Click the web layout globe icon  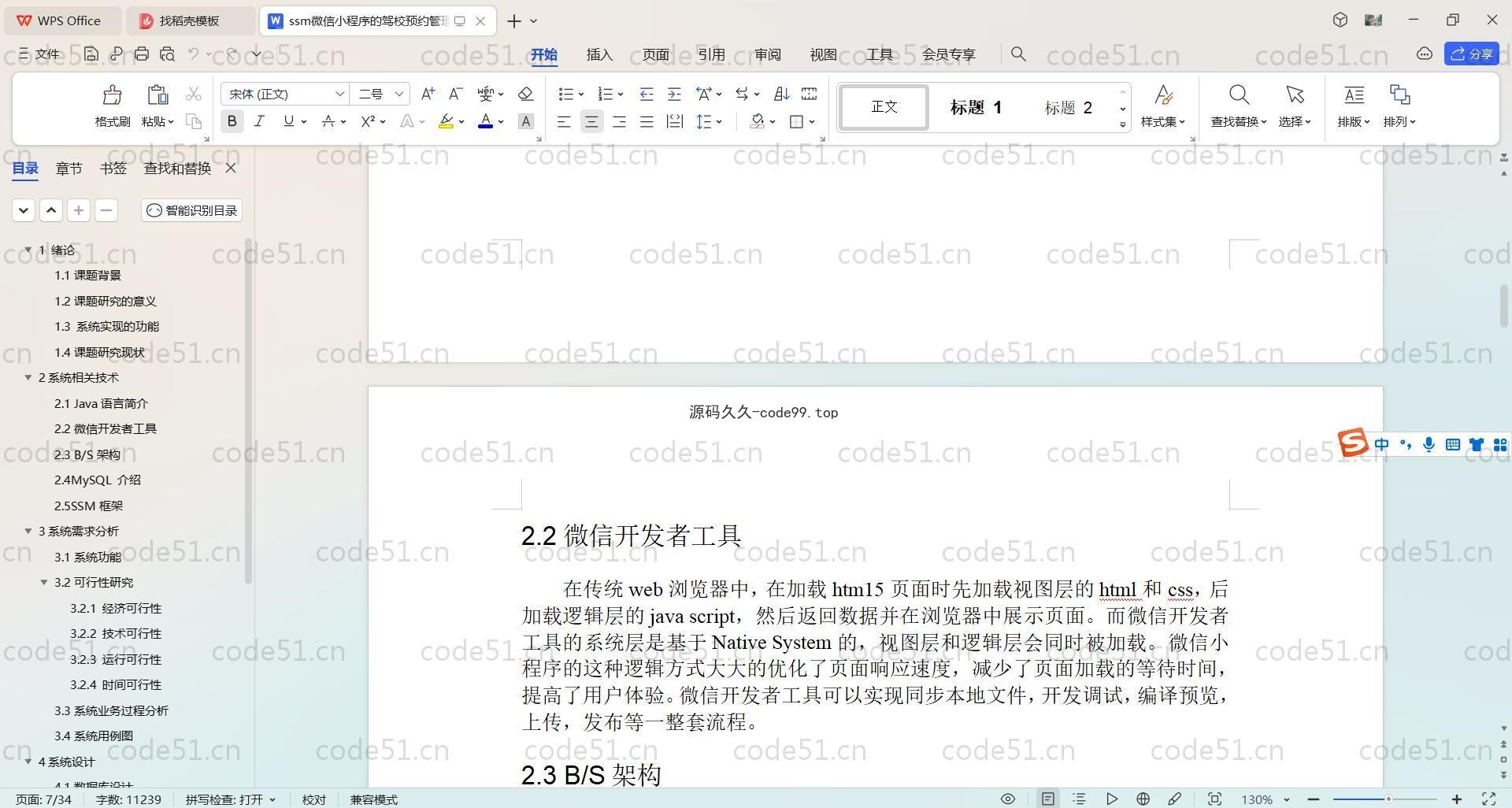tap(1143, 799)
